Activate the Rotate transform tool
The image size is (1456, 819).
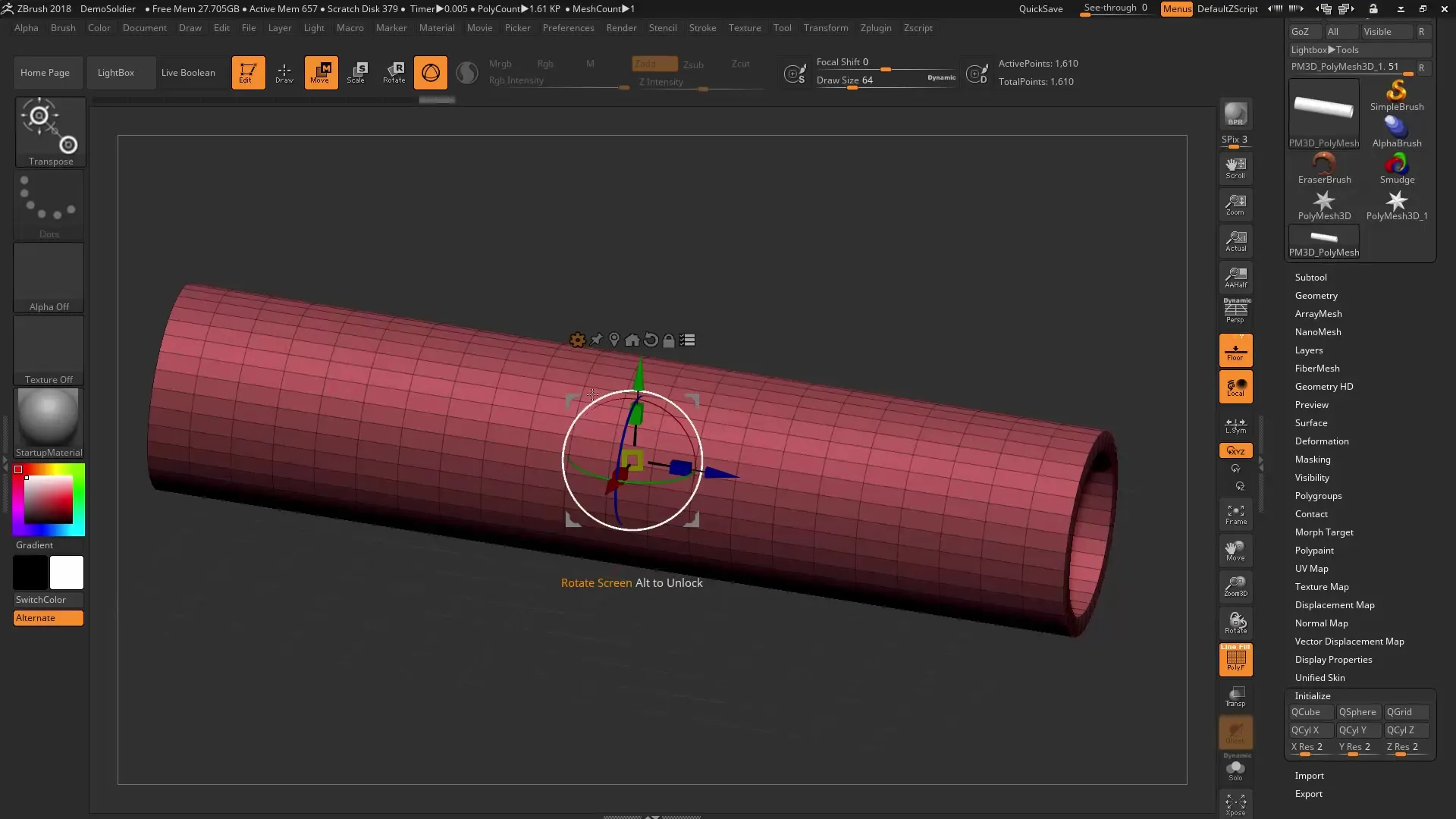tap(394, 73)
